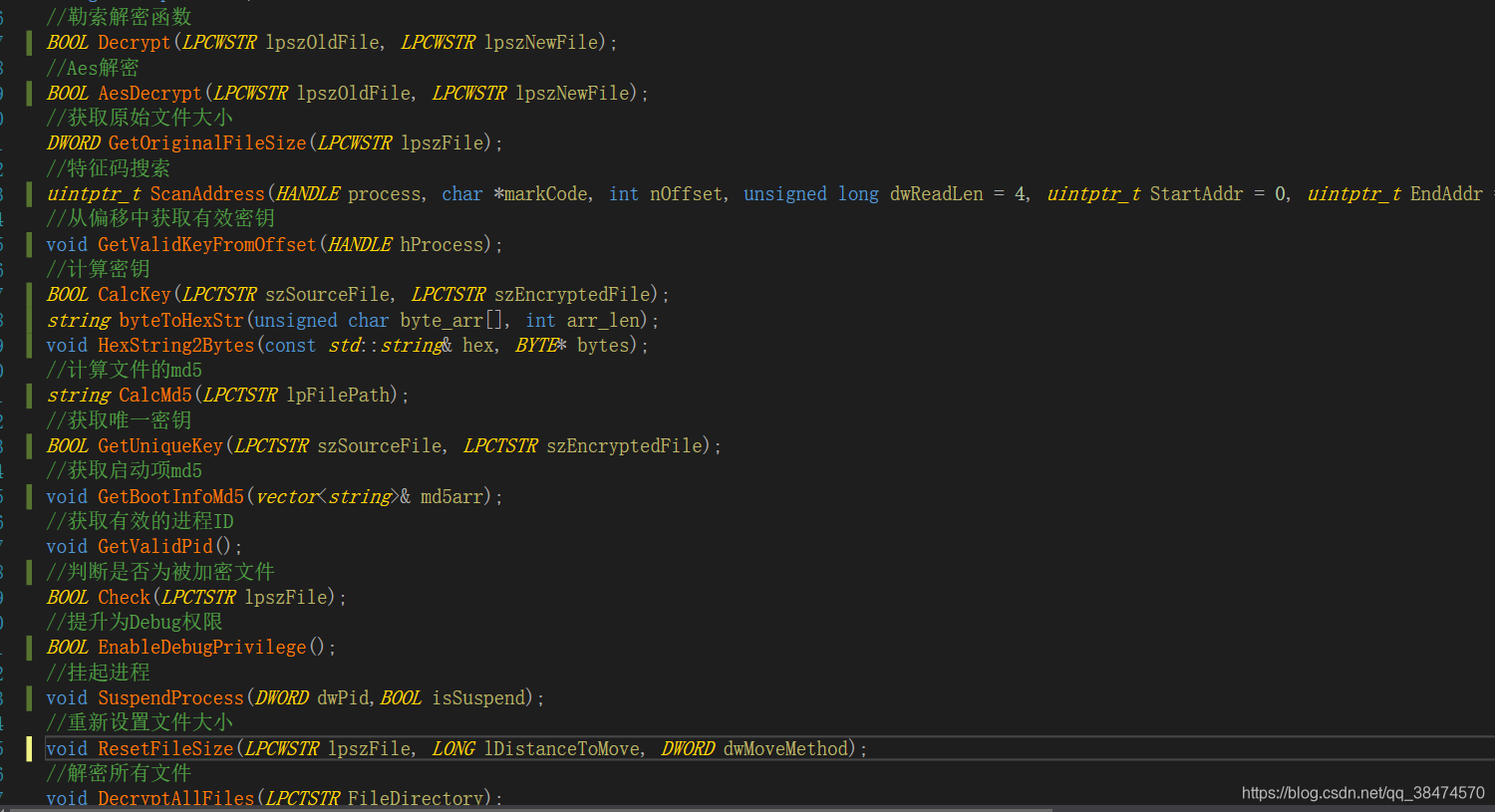Click the comment //特征码搜索
This screenshot has height=812, width=1495.
(x=109, y=168)
